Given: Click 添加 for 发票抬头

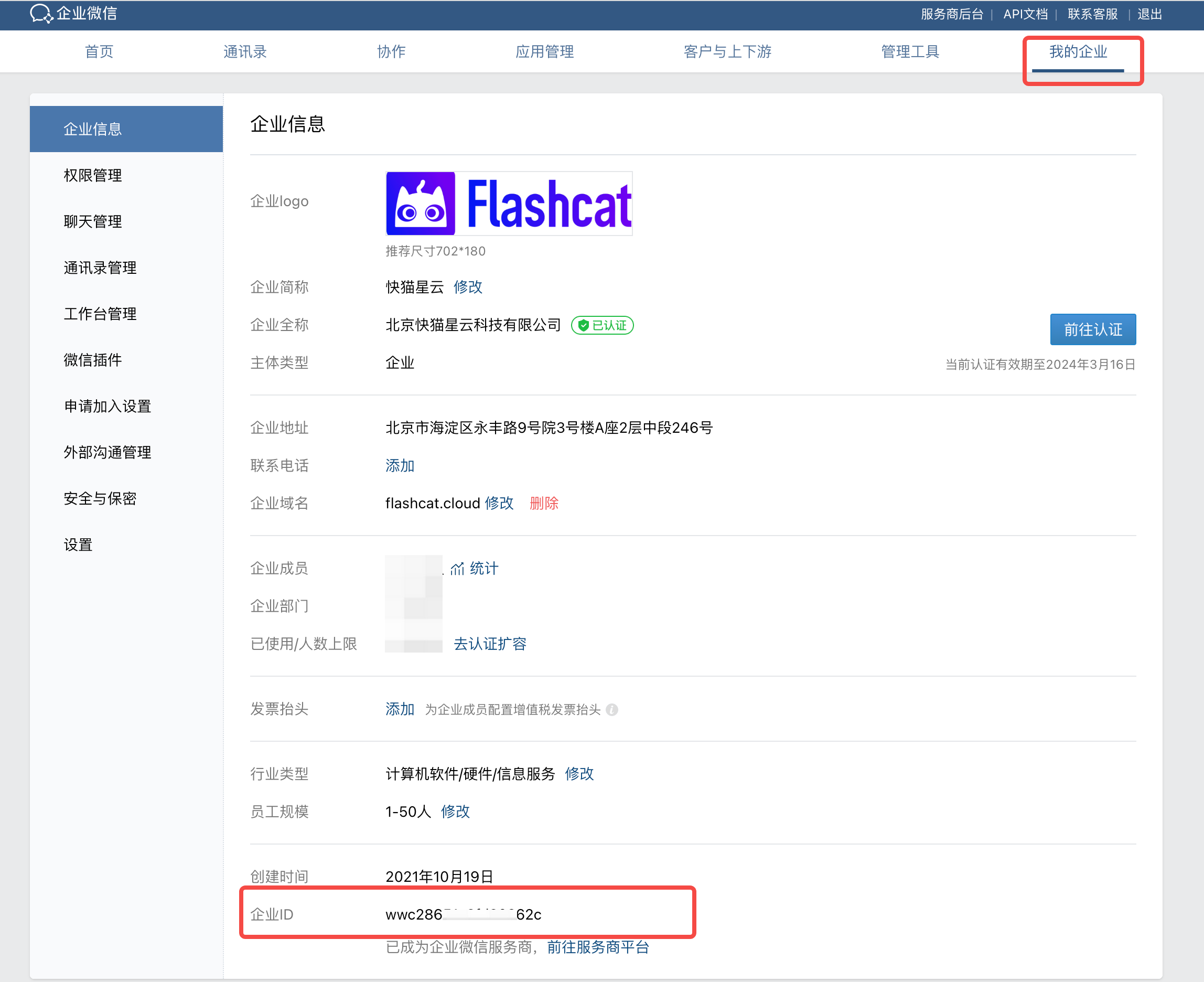Looking at the screenshot, I should tap(400, 709).
